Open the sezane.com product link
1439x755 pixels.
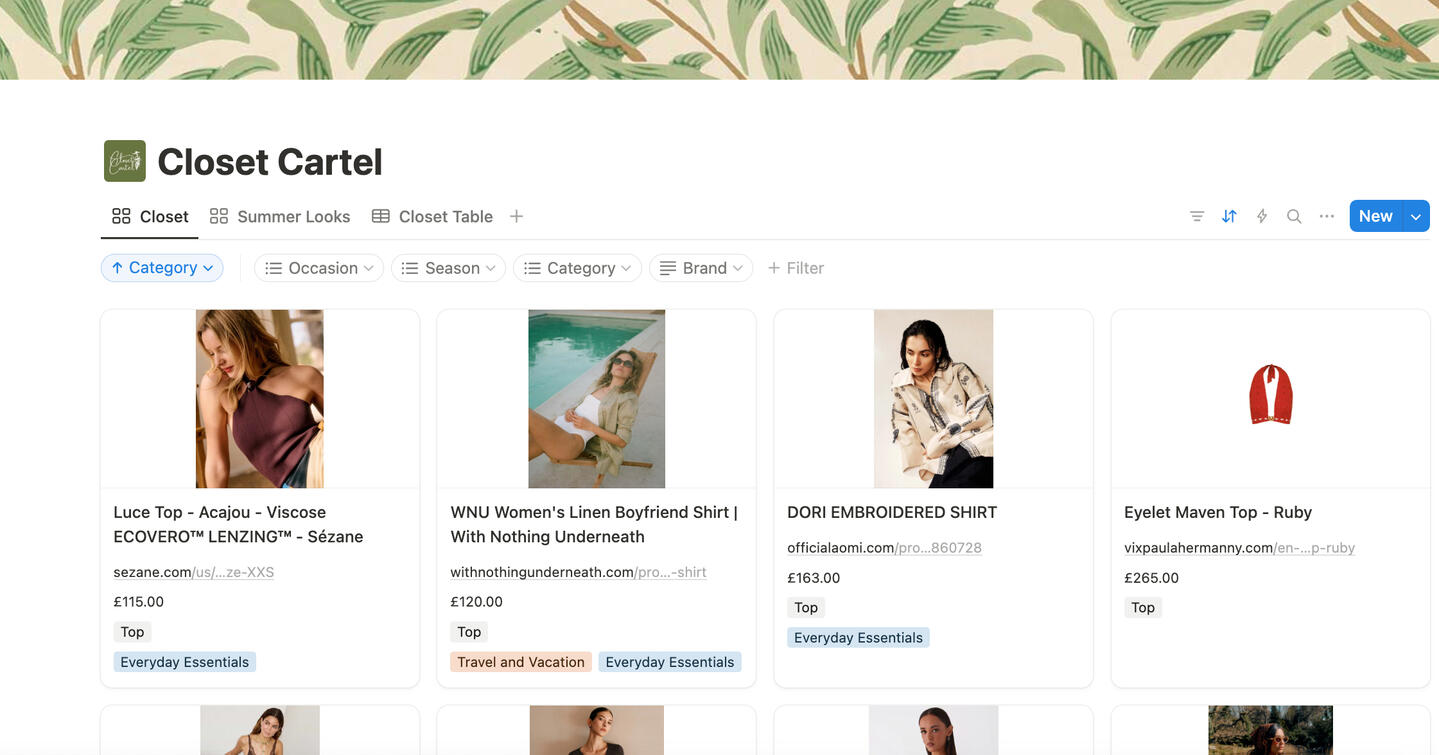point(193,572)
